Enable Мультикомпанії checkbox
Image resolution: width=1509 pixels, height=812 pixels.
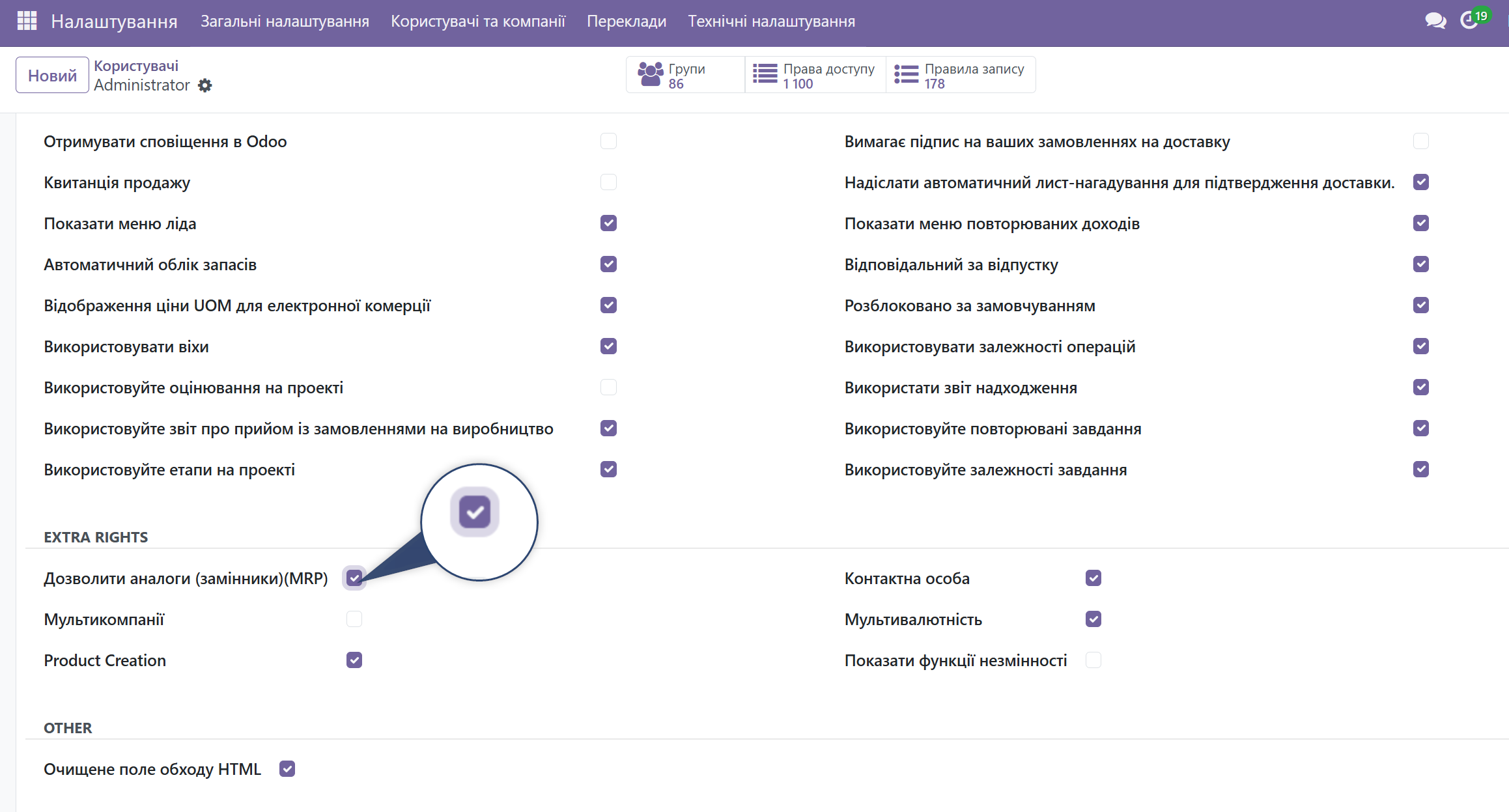tap(354, 619)
